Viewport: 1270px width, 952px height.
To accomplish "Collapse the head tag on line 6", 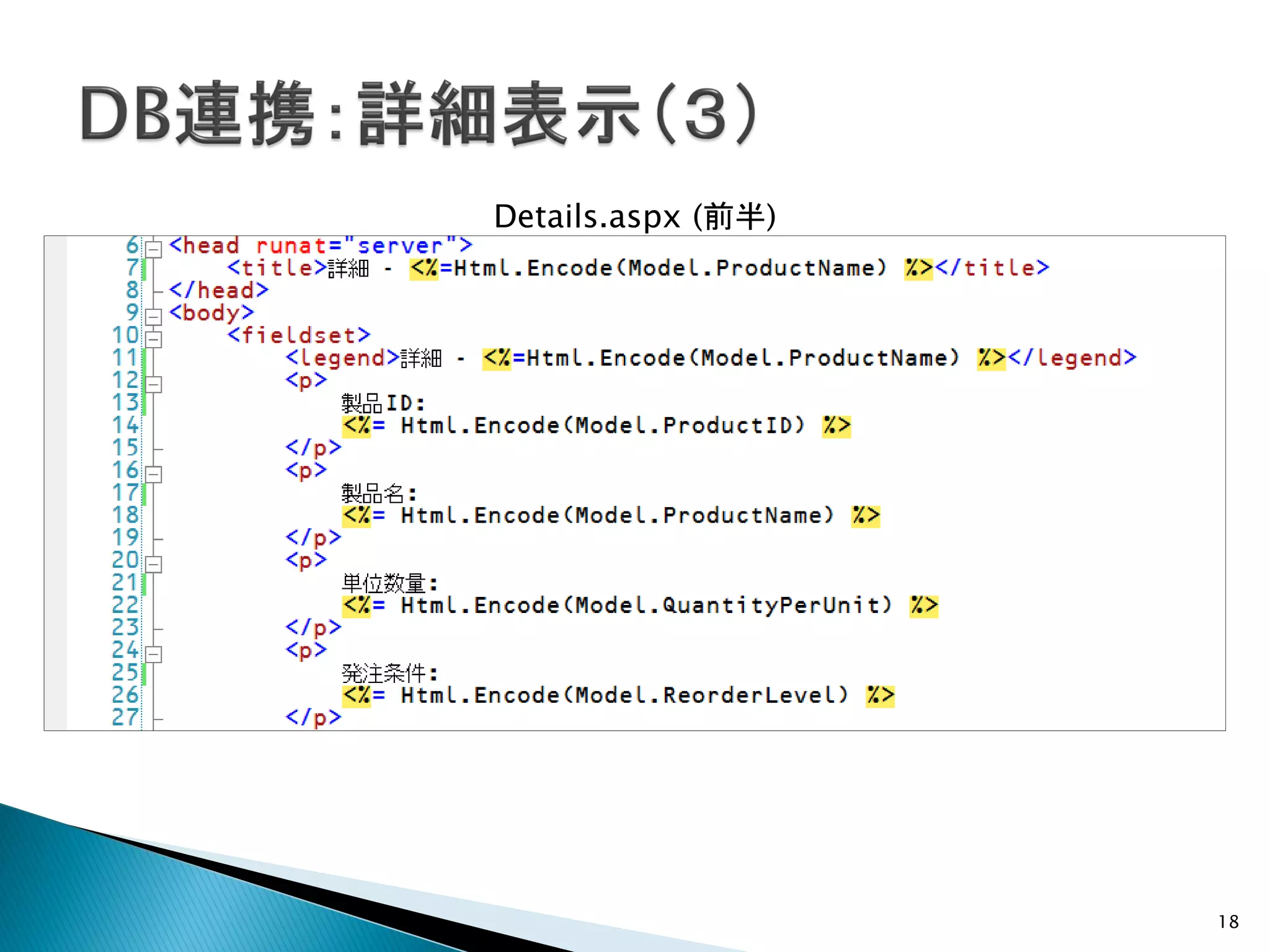I will [153, 249].
